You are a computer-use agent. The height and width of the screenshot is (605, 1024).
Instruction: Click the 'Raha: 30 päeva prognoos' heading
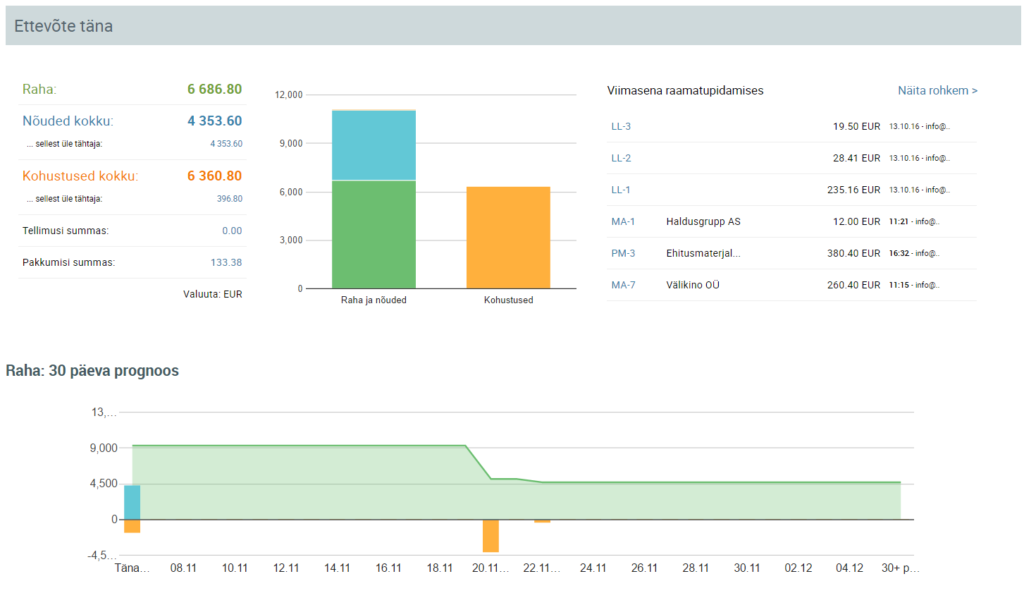point(92,370)
